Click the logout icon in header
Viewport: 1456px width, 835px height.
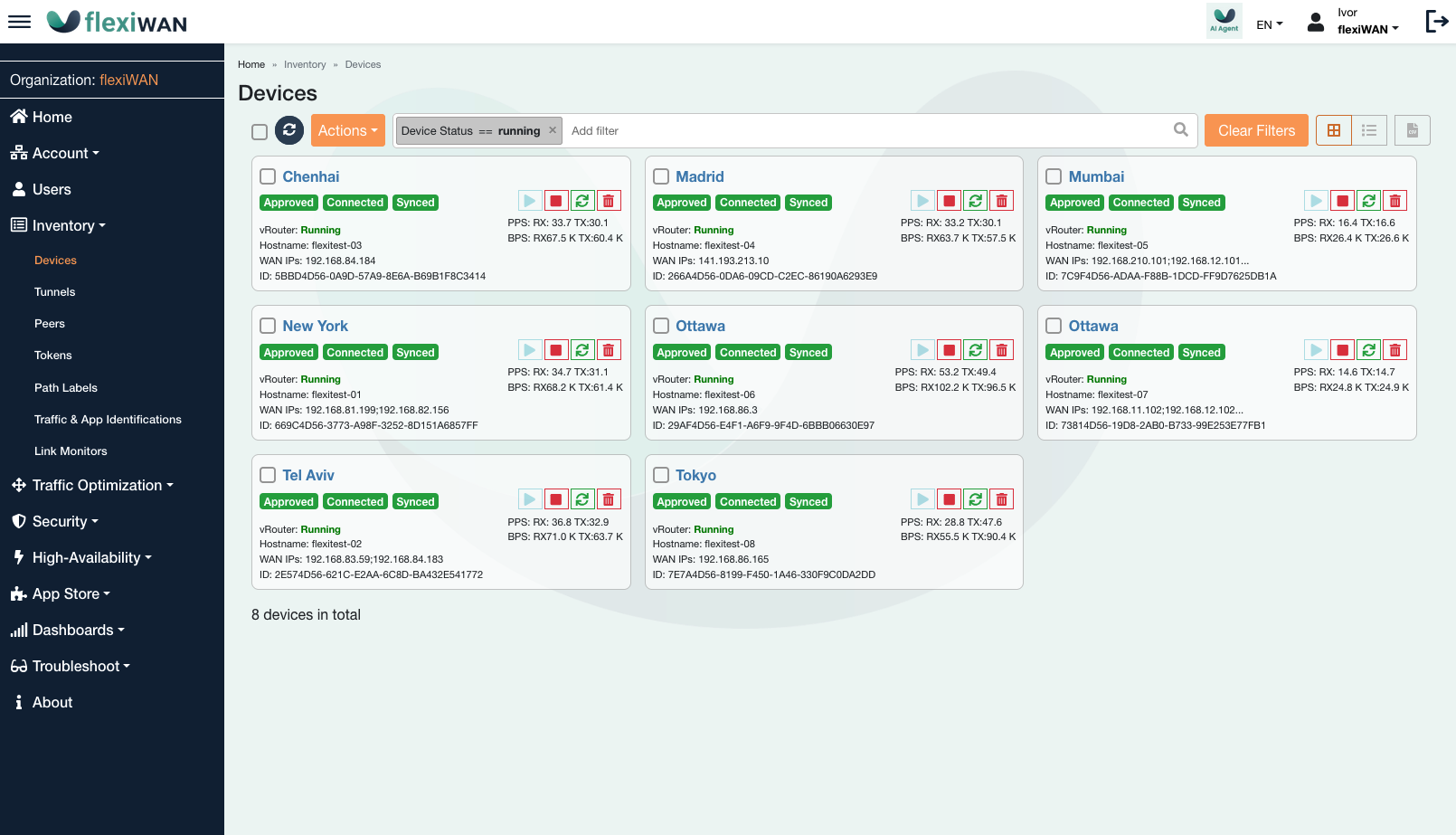1436,21
